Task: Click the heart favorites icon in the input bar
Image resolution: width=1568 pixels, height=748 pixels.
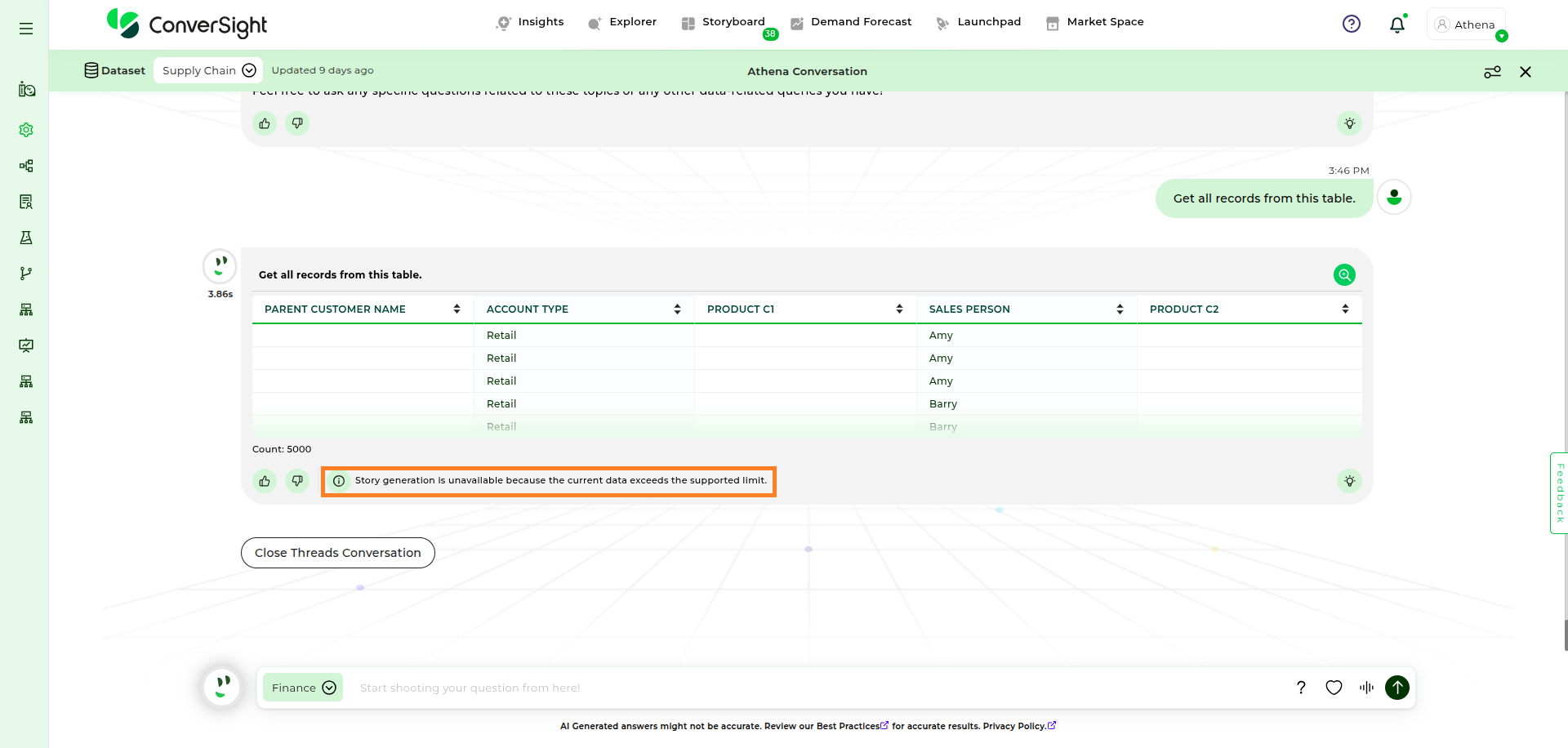Action: 1334,688
